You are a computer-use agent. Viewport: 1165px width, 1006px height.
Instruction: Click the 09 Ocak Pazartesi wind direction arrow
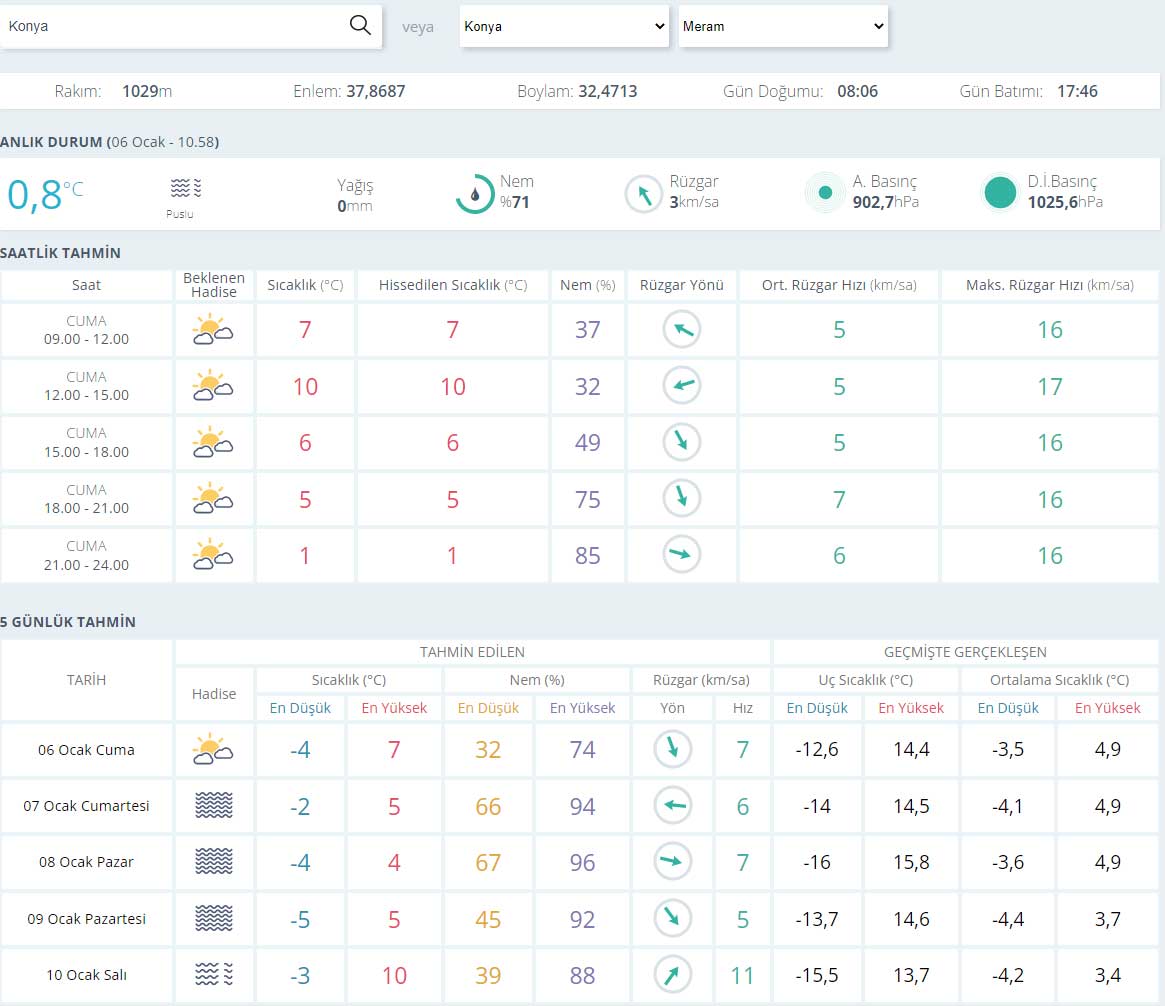pyautogui.click(x=672, y=918)
